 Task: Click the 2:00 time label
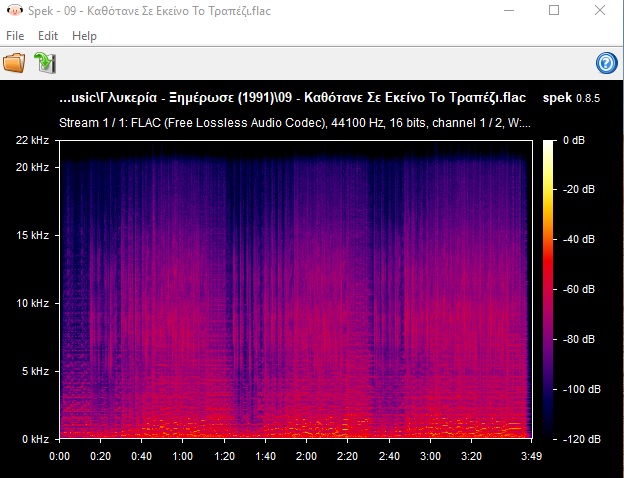point(306,456)
